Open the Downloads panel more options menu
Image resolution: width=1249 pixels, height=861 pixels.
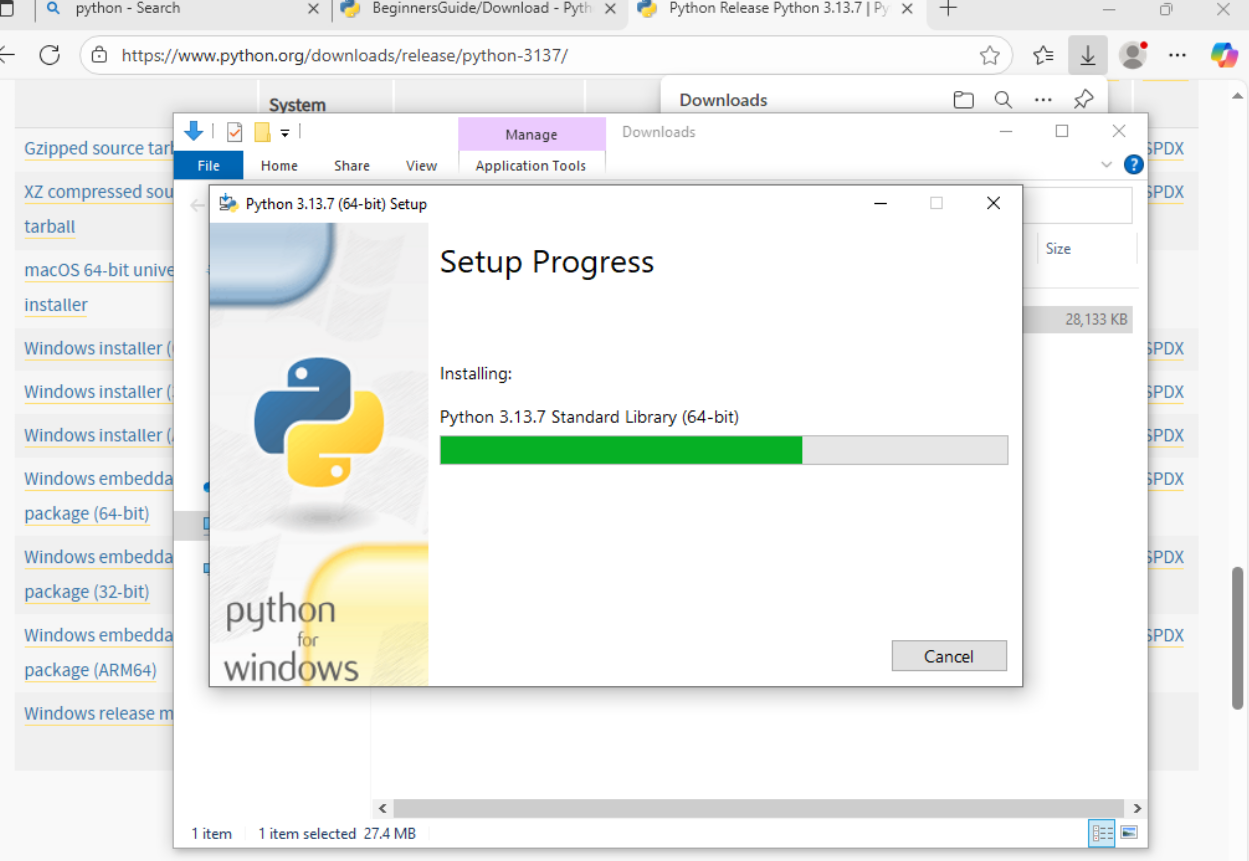[x=1043, y=99]
